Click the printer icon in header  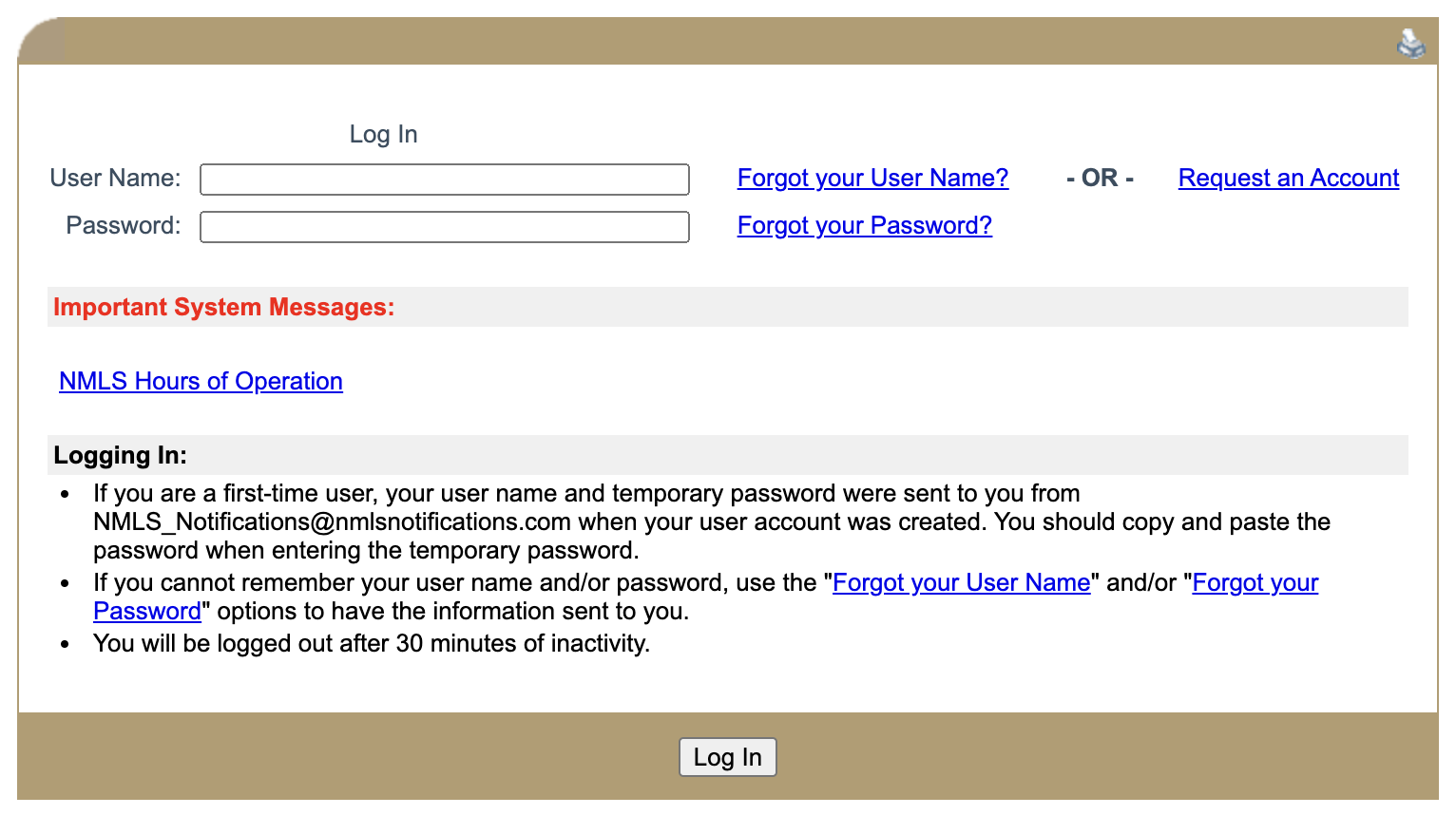1410,44
